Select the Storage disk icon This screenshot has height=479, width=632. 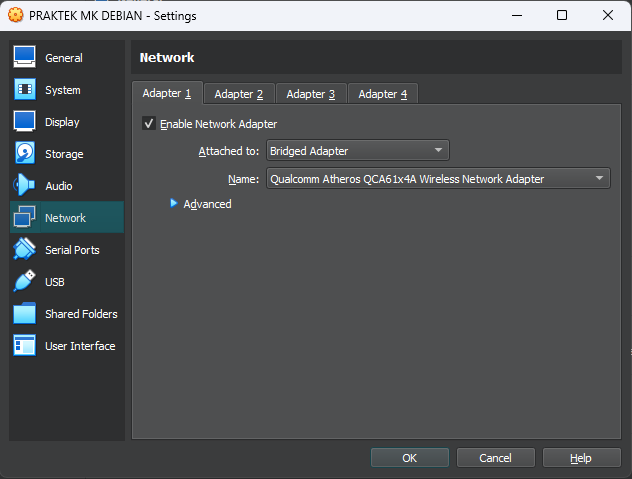(x=25, y=153)
